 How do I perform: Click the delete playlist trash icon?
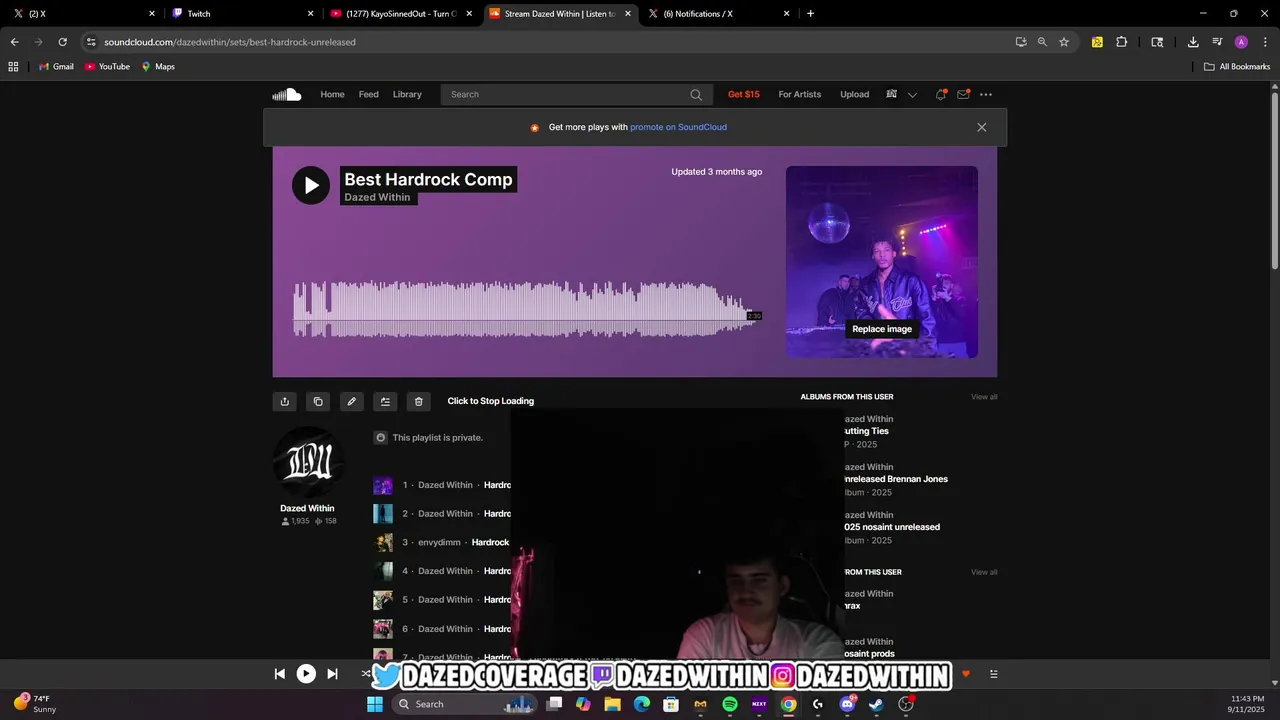(x=418, y=401)
